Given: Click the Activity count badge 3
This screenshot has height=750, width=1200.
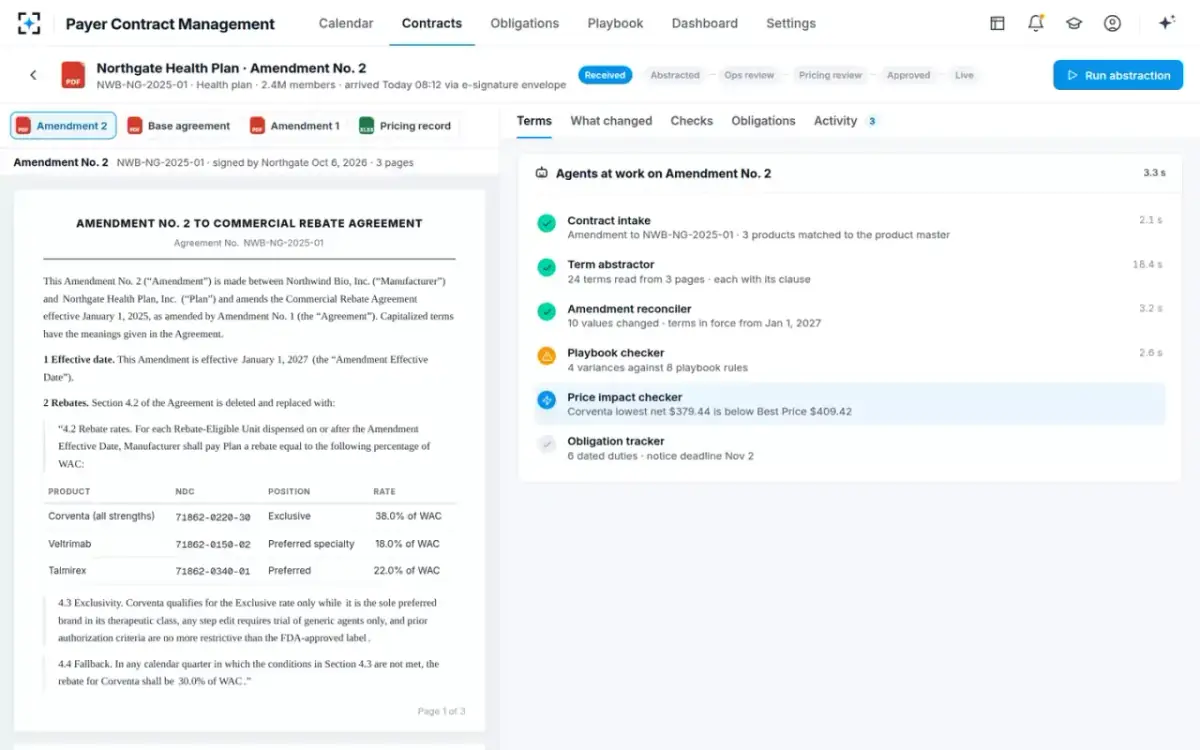Looking at the screenshot, I should (872, 121).
